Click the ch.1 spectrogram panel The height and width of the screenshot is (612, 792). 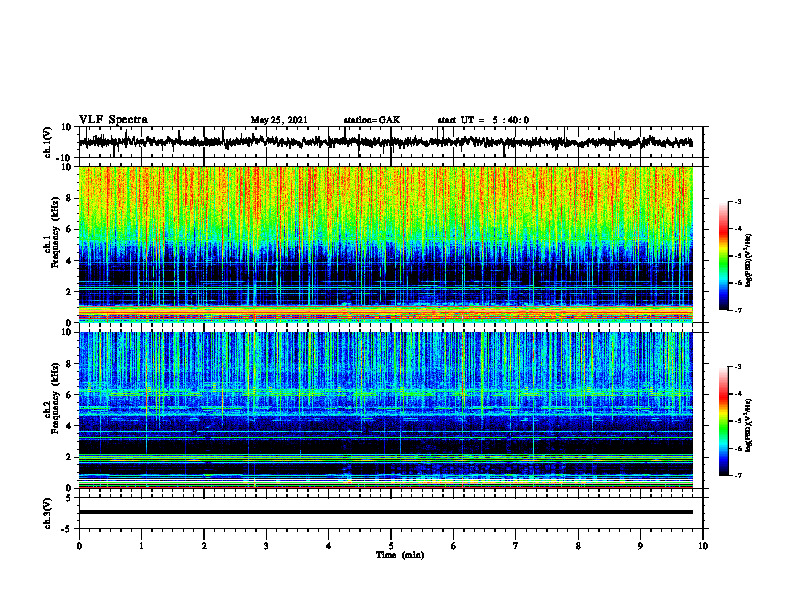pos(385,244)
